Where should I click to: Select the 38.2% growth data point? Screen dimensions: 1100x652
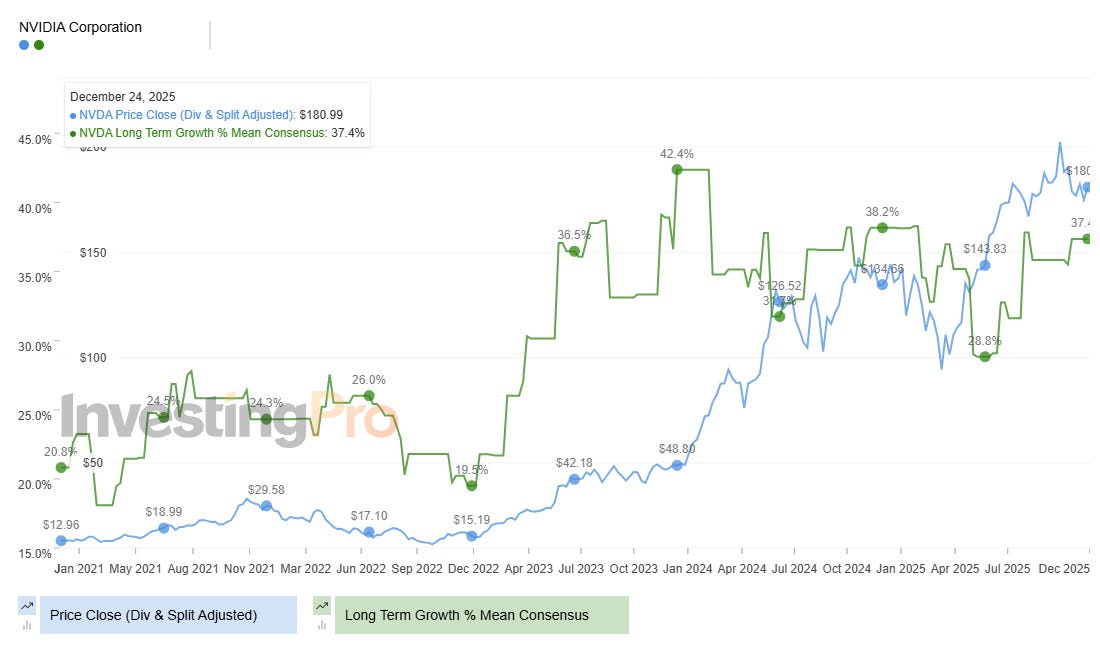coord(883,227)
